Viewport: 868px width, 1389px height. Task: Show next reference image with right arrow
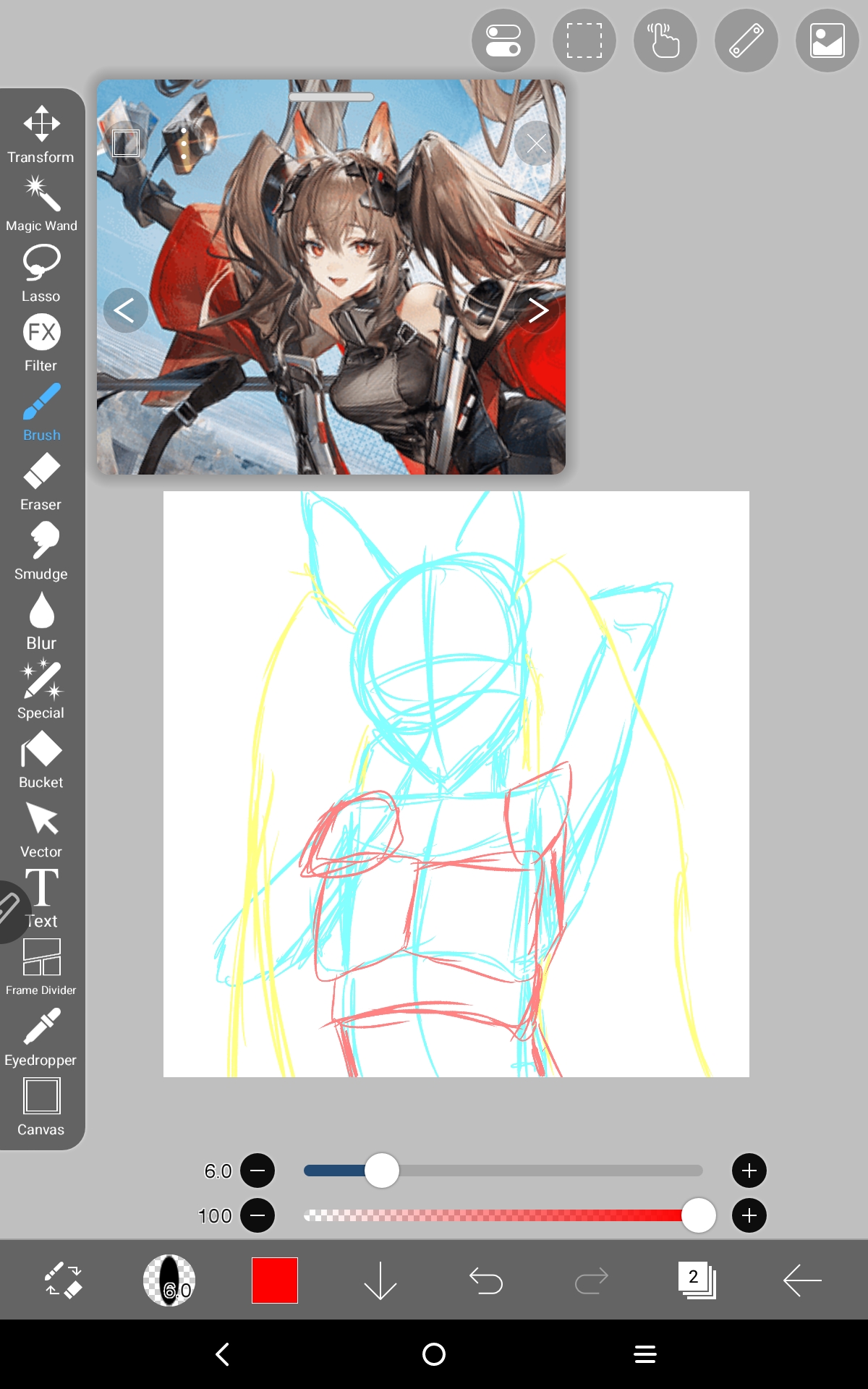[x=537, y=310]
